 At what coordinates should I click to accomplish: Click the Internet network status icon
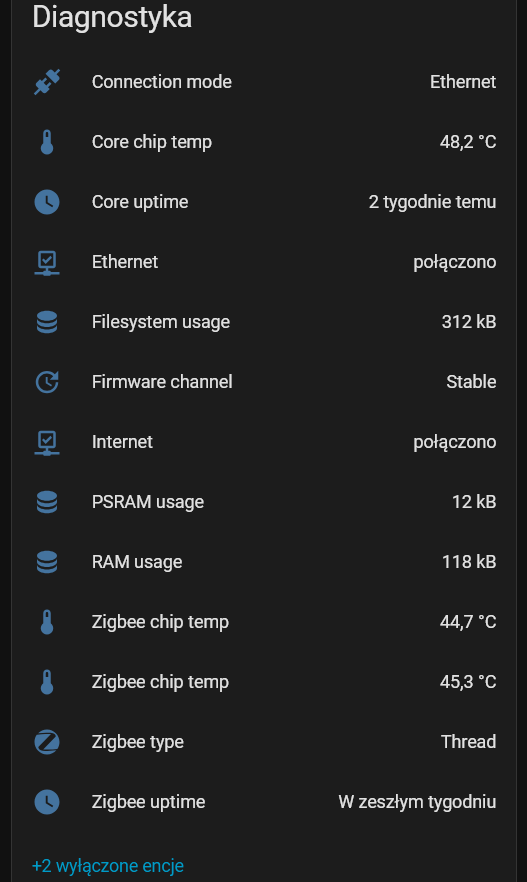click(47, 442)
